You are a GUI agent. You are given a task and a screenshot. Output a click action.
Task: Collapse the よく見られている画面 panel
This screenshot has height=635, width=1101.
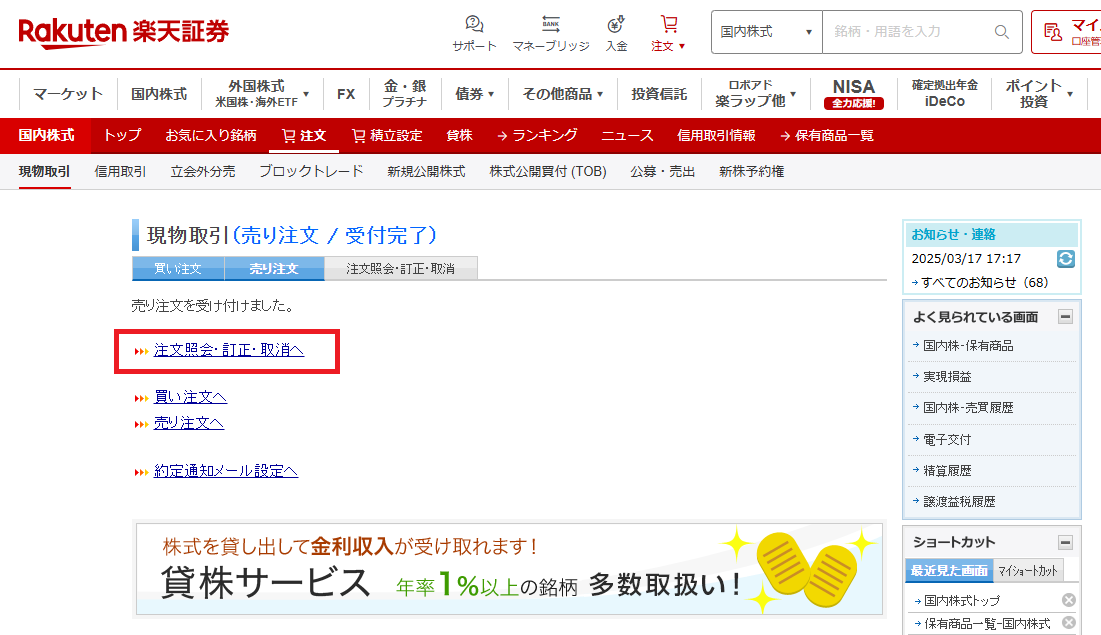coord(1065,317)
